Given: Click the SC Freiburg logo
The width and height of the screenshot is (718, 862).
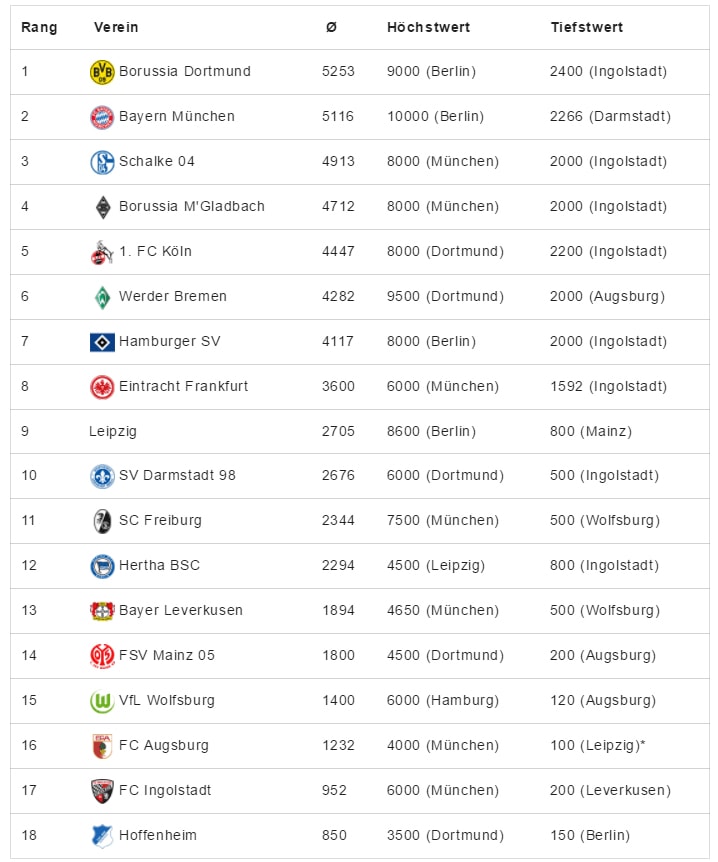Looking at the screenshot, I should [102, 521].
